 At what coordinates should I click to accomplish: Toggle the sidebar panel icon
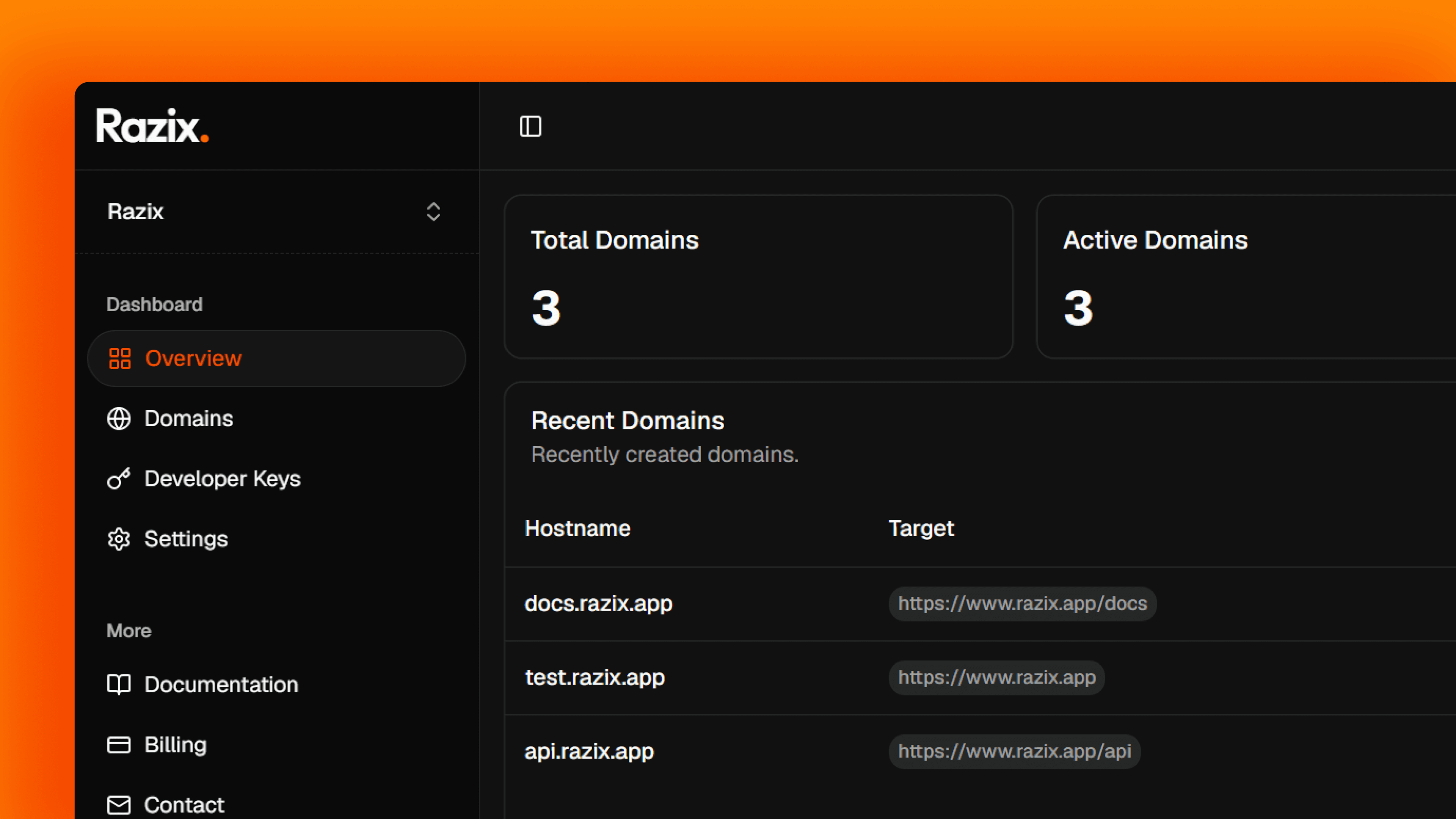pyautogui.click(x=530, y=126)
